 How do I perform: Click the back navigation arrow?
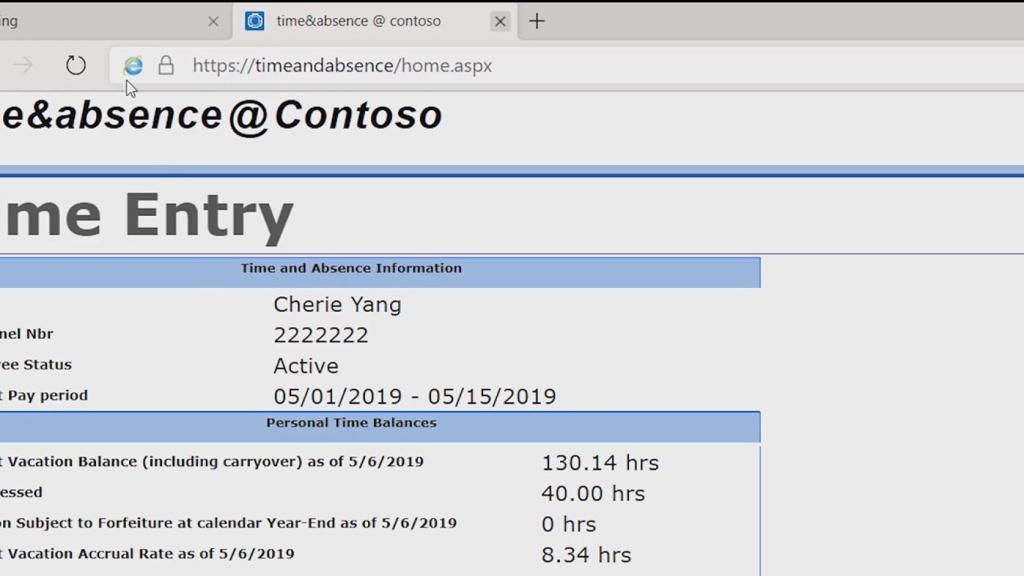coord(22,65)
